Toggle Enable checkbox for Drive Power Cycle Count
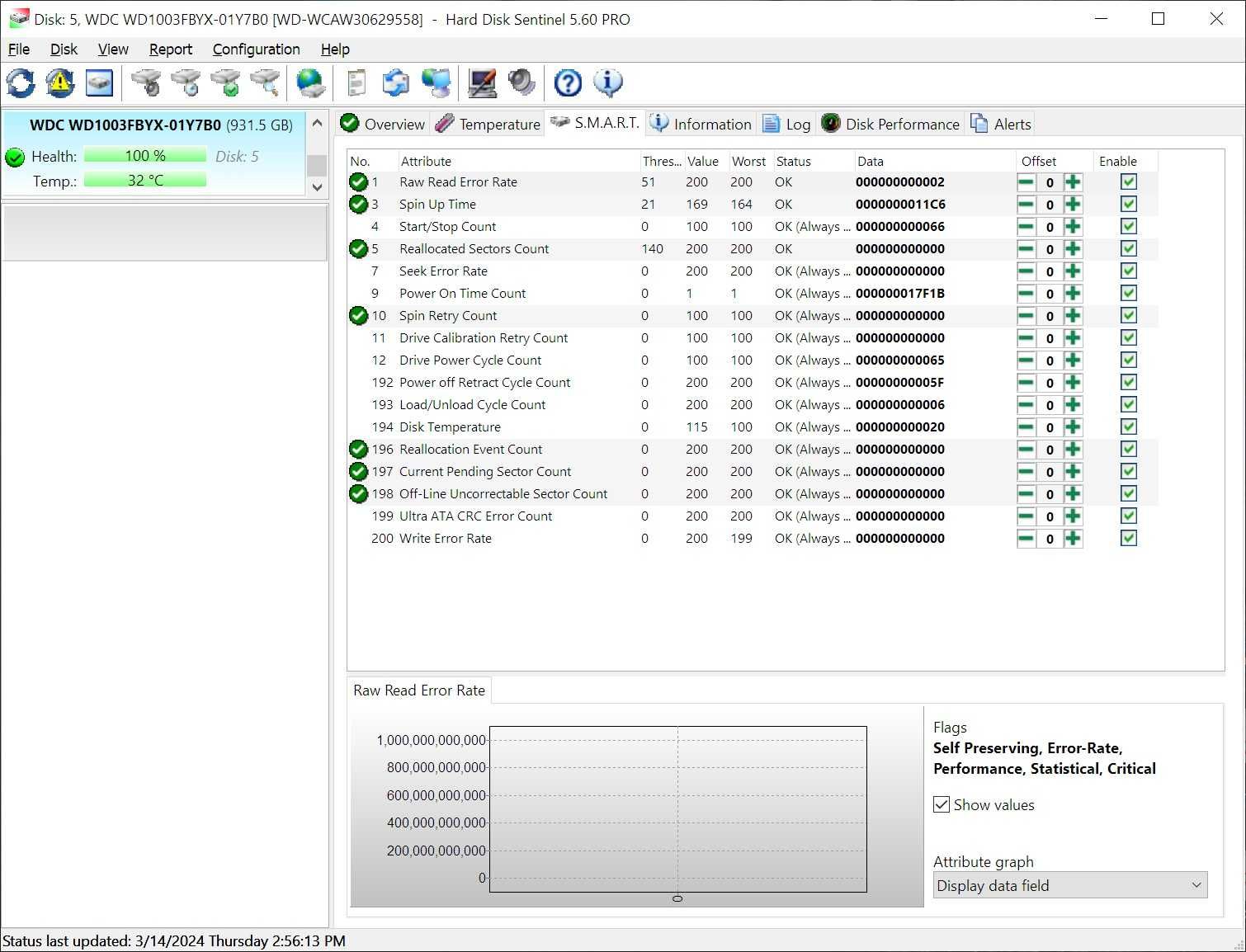Viewport: 1246px width, 952px height. point(1129,361)
